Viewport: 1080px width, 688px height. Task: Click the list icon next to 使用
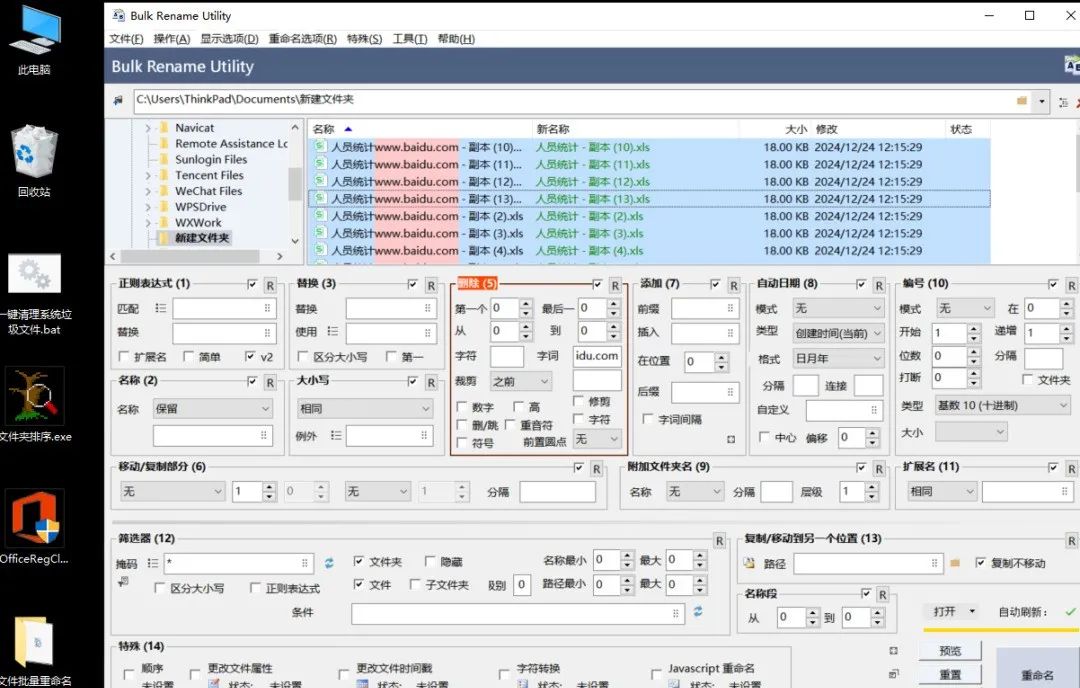333,331
